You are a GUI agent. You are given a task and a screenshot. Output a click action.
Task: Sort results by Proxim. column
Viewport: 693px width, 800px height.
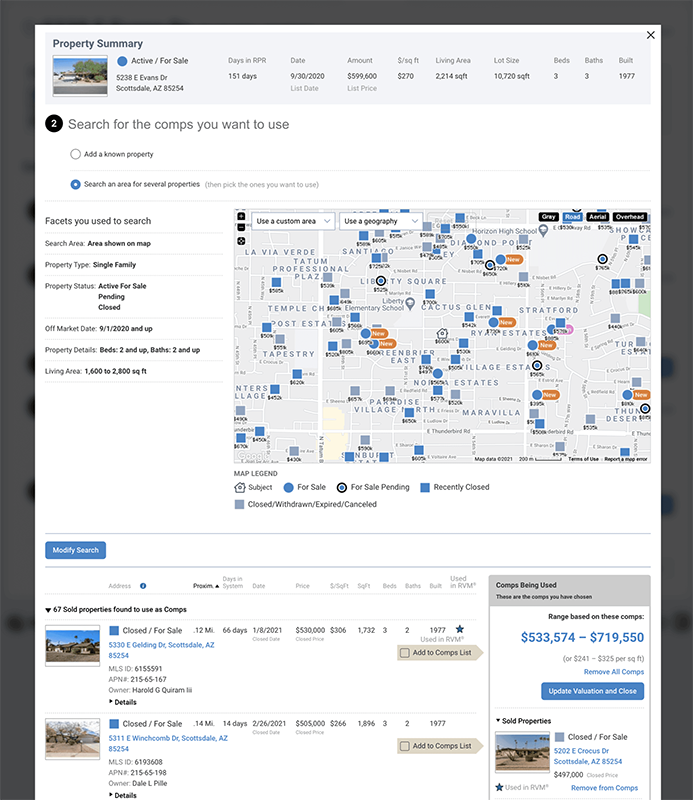point(206,586)
